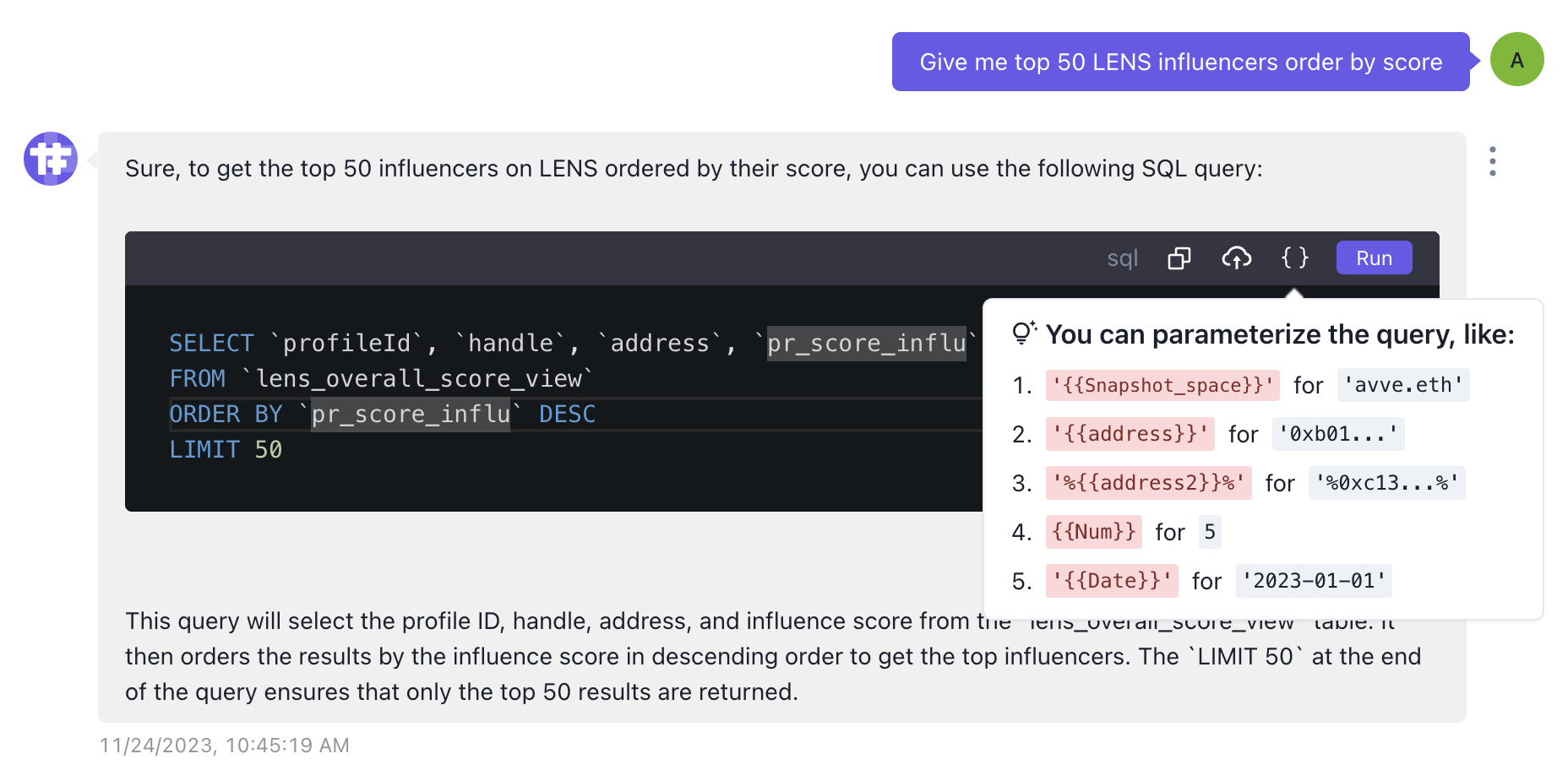Click the copy code icon
The height and width of the screenshot is (770, 1568).
(1179, 258)
